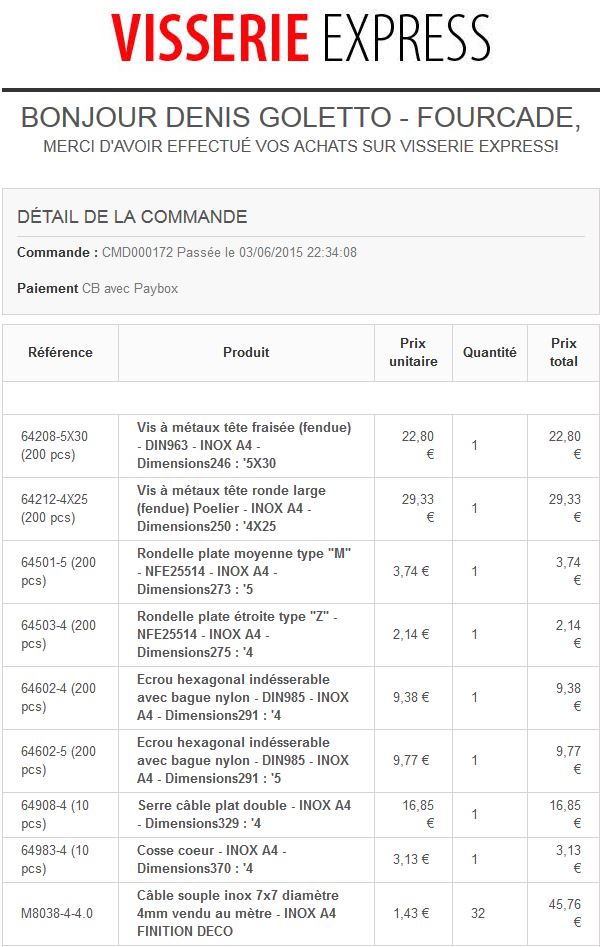Select the Rondelle plate moyenne type M product

pos(244,571)
